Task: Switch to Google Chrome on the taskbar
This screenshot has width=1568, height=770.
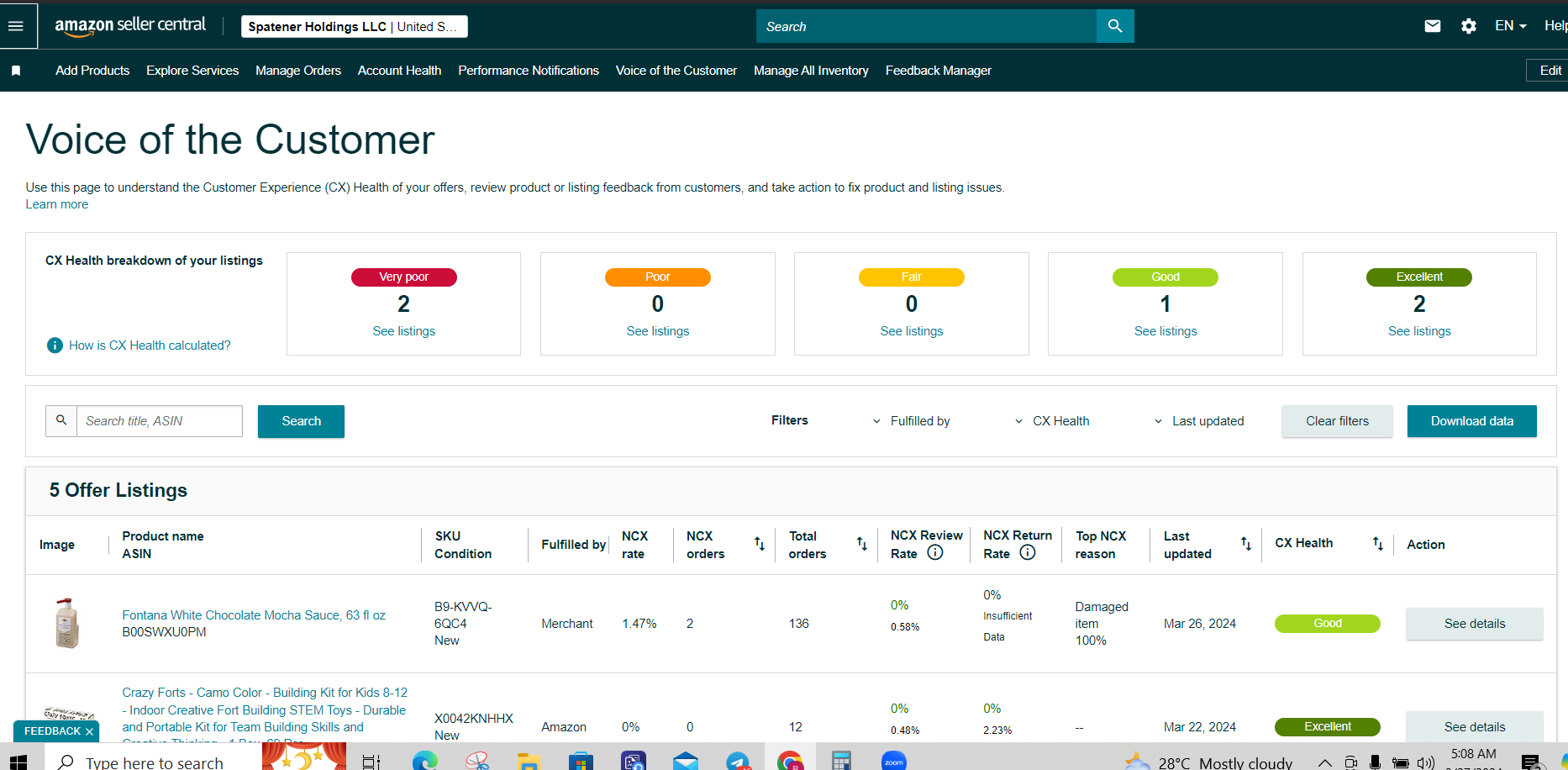Action: click(790, 762)
